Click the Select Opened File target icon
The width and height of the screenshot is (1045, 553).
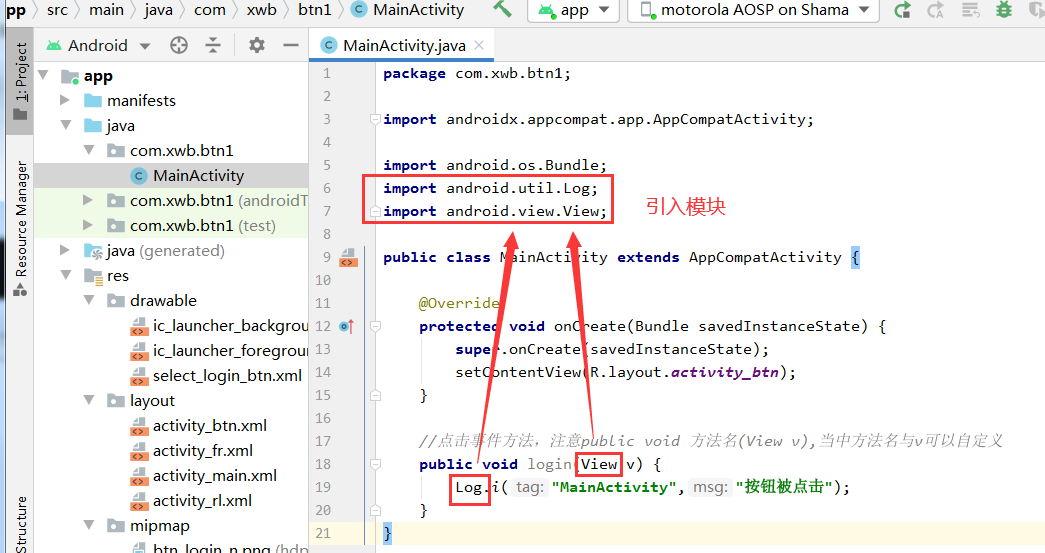pos(179,45)
